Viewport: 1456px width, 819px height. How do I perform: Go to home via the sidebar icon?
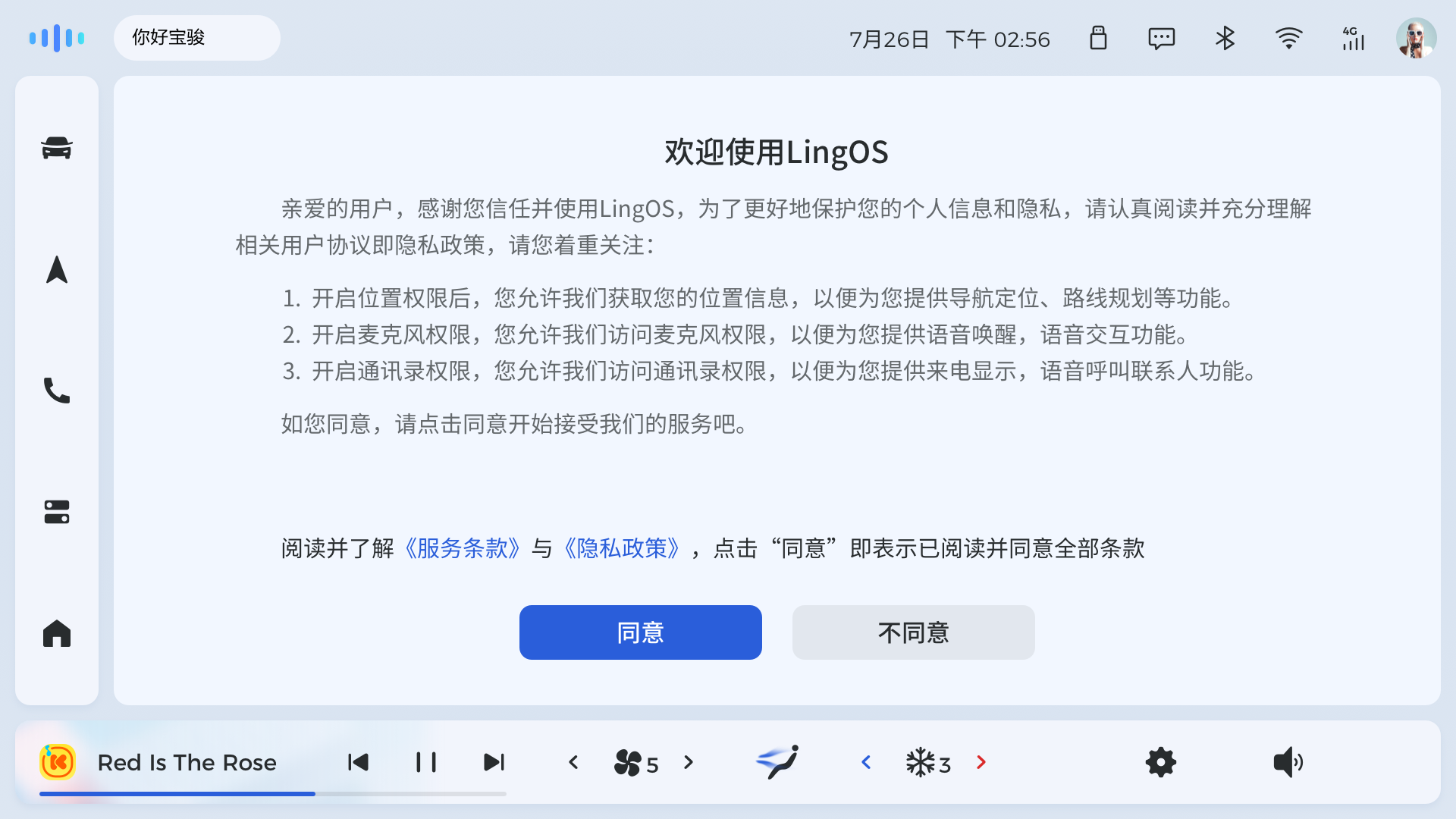57,633
